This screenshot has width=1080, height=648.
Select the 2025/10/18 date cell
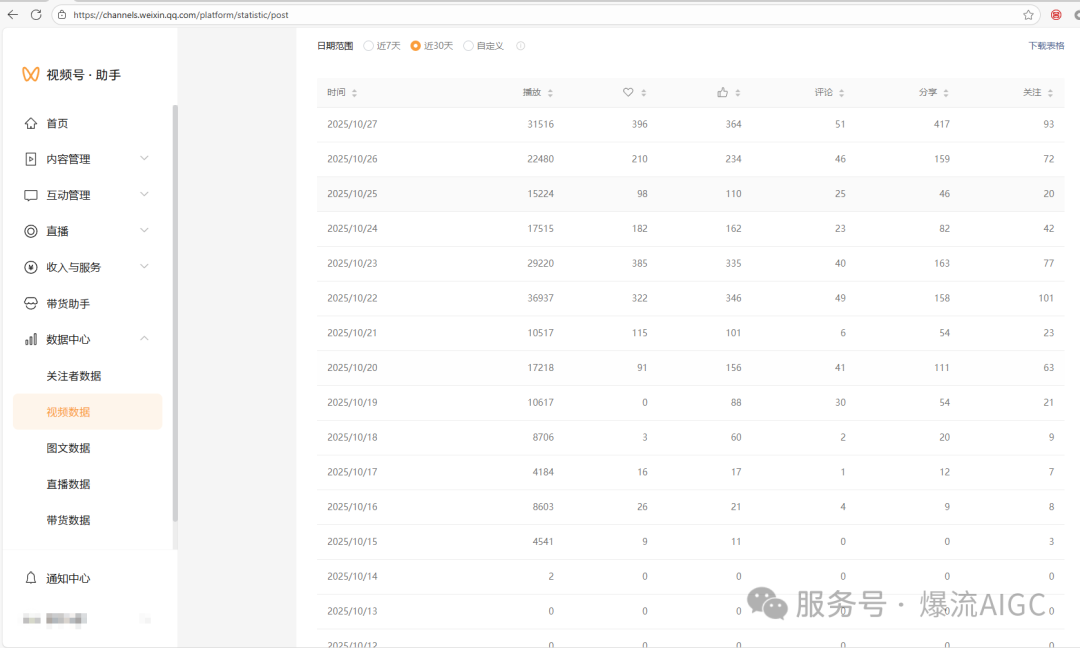[352, 437]
